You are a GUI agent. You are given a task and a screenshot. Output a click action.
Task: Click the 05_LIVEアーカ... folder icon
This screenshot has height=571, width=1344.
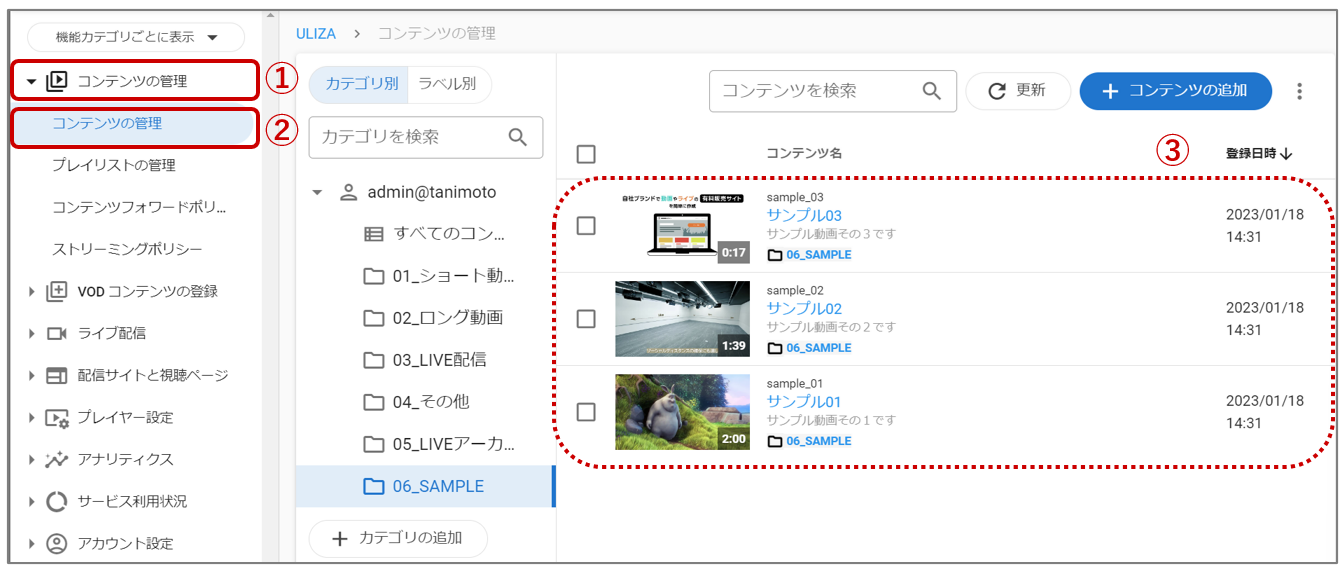[373, 444]
